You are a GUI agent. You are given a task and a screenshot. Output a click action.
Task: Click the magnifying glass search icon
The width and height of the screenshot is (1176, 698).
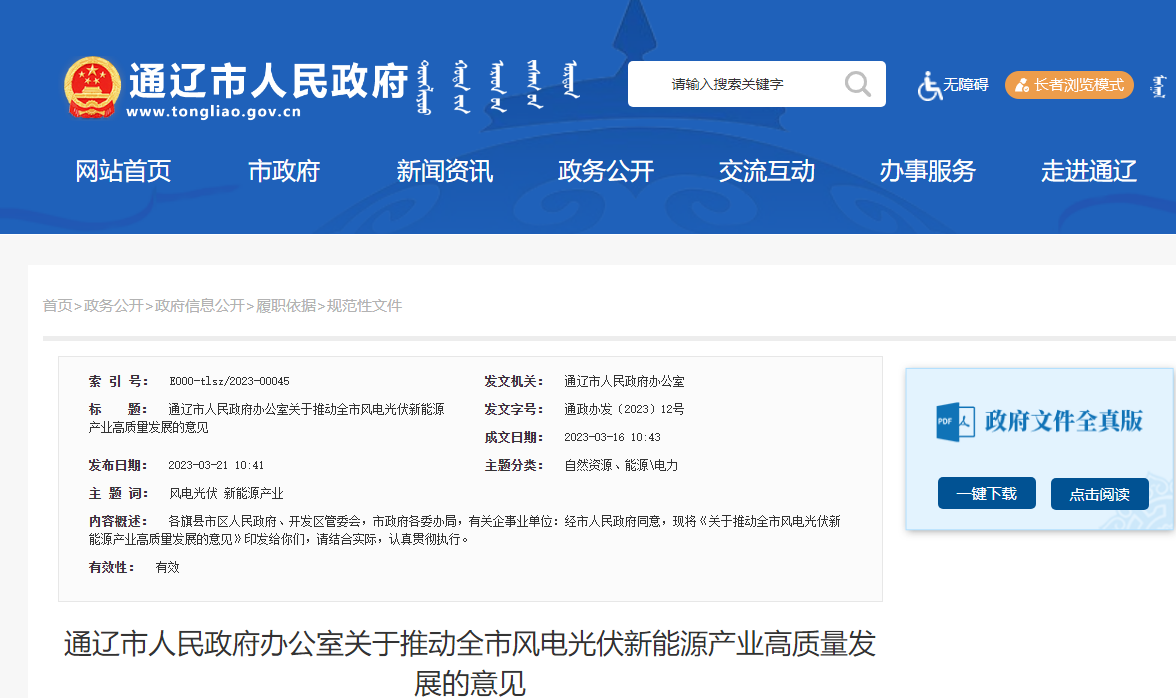[x=857, y=84]
